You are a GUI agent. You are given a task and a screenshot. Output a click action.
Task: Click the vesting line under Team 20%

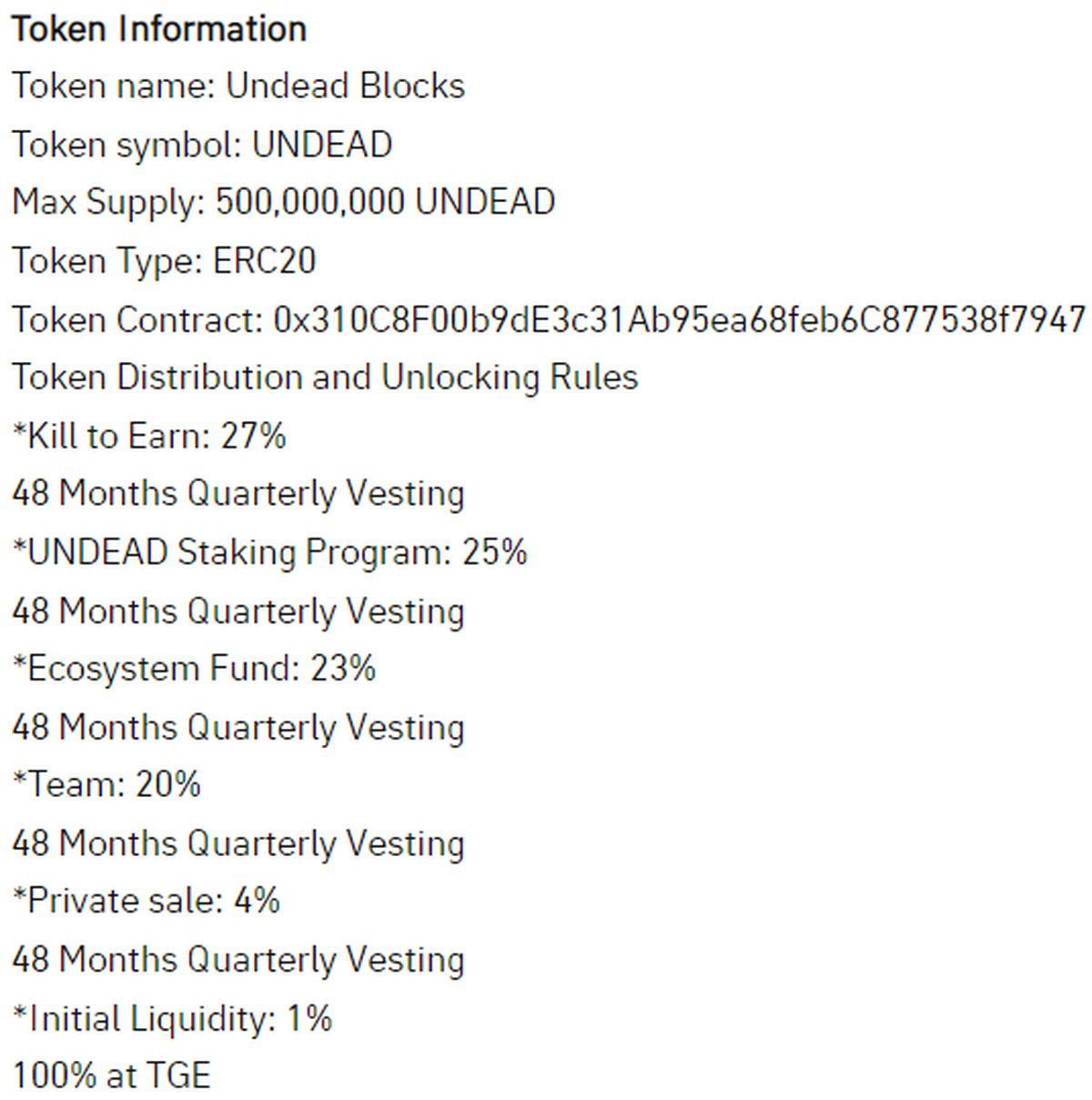point(238,843)
